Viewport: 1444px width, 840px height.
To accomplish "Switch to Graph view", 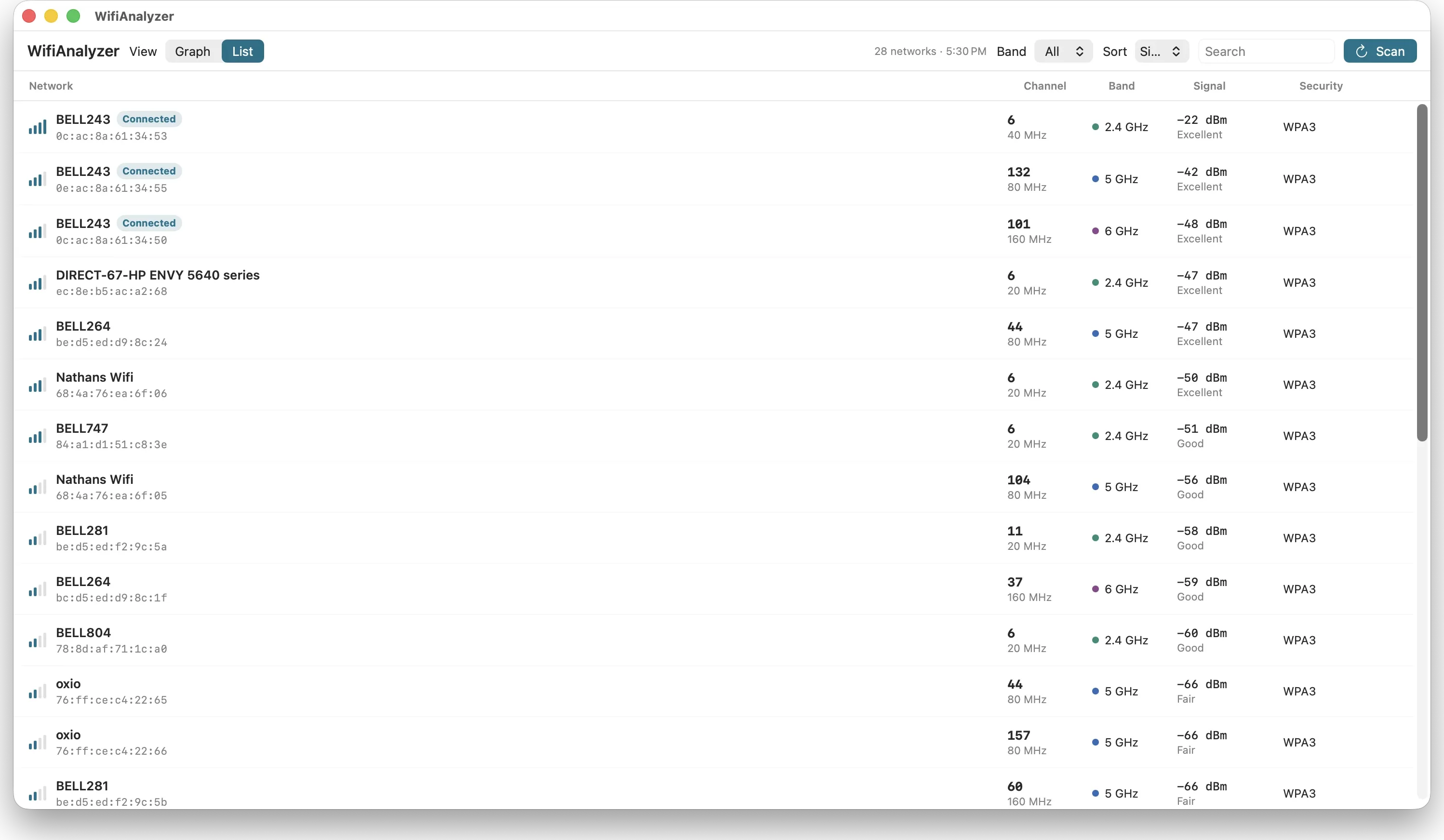I will tap(192, 52).
